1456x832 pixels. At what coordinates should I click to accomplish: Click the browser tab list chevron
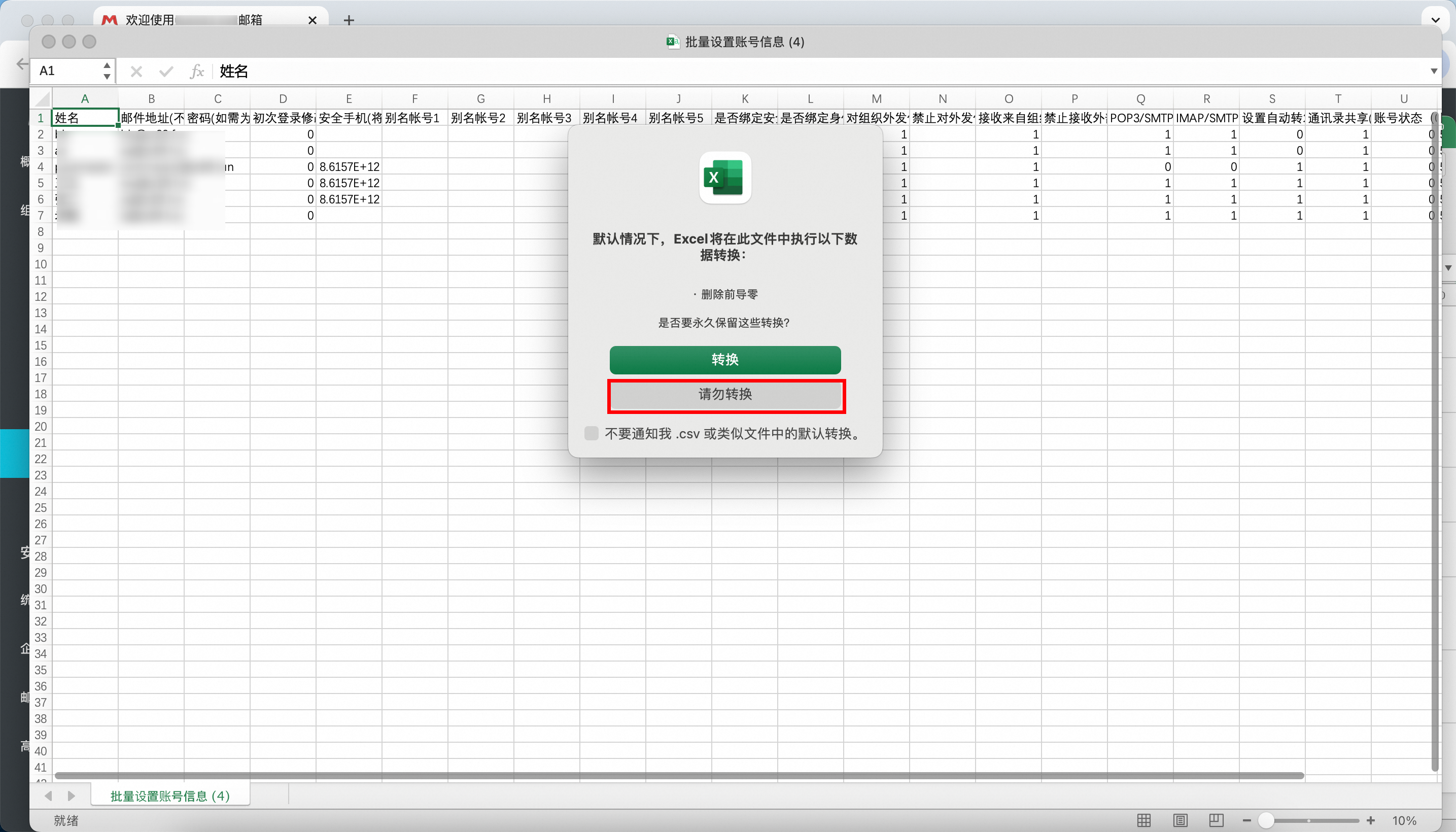(1435, 19)
